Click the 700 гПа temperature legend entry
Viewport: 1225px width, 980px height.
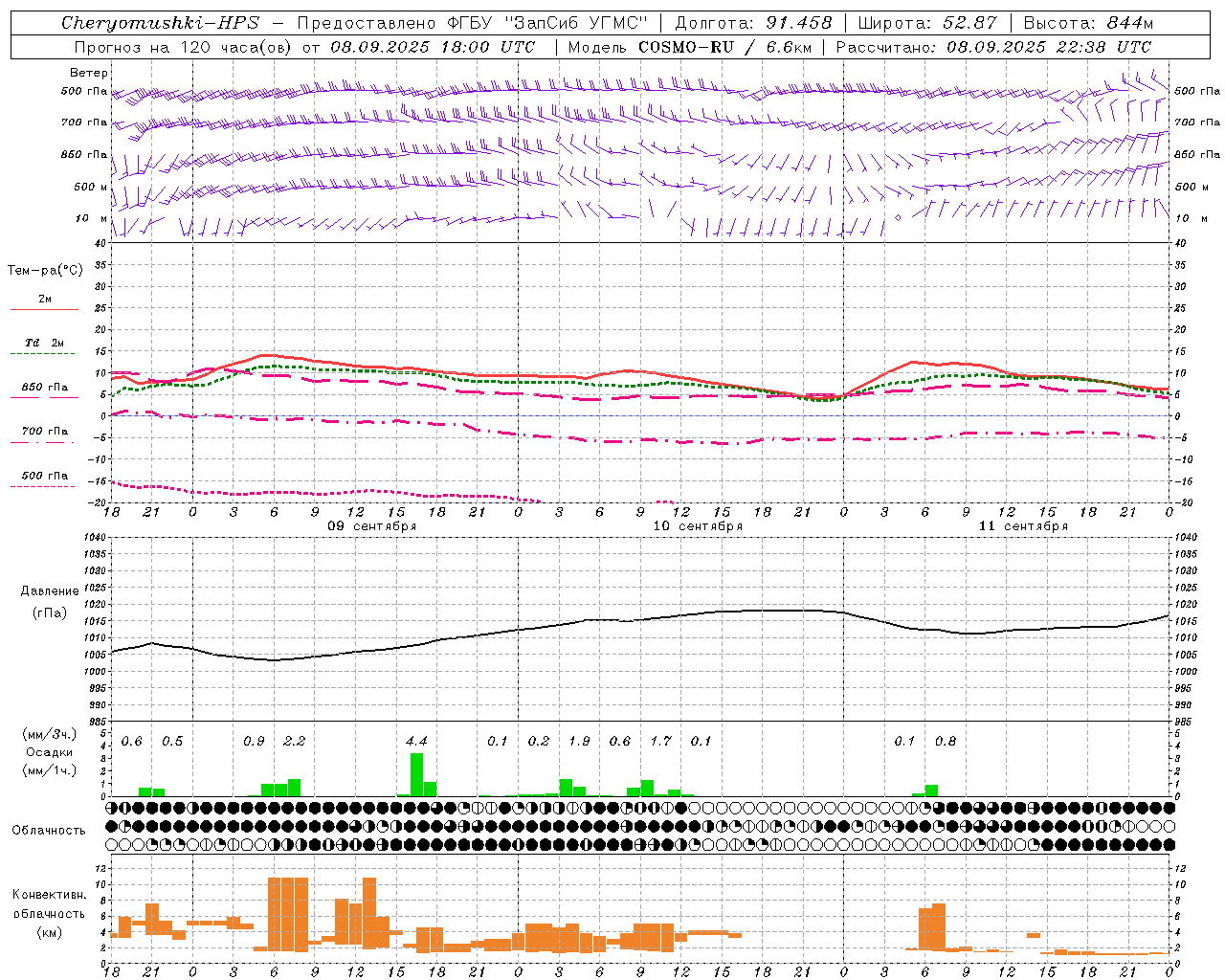(x=45, y=432)
